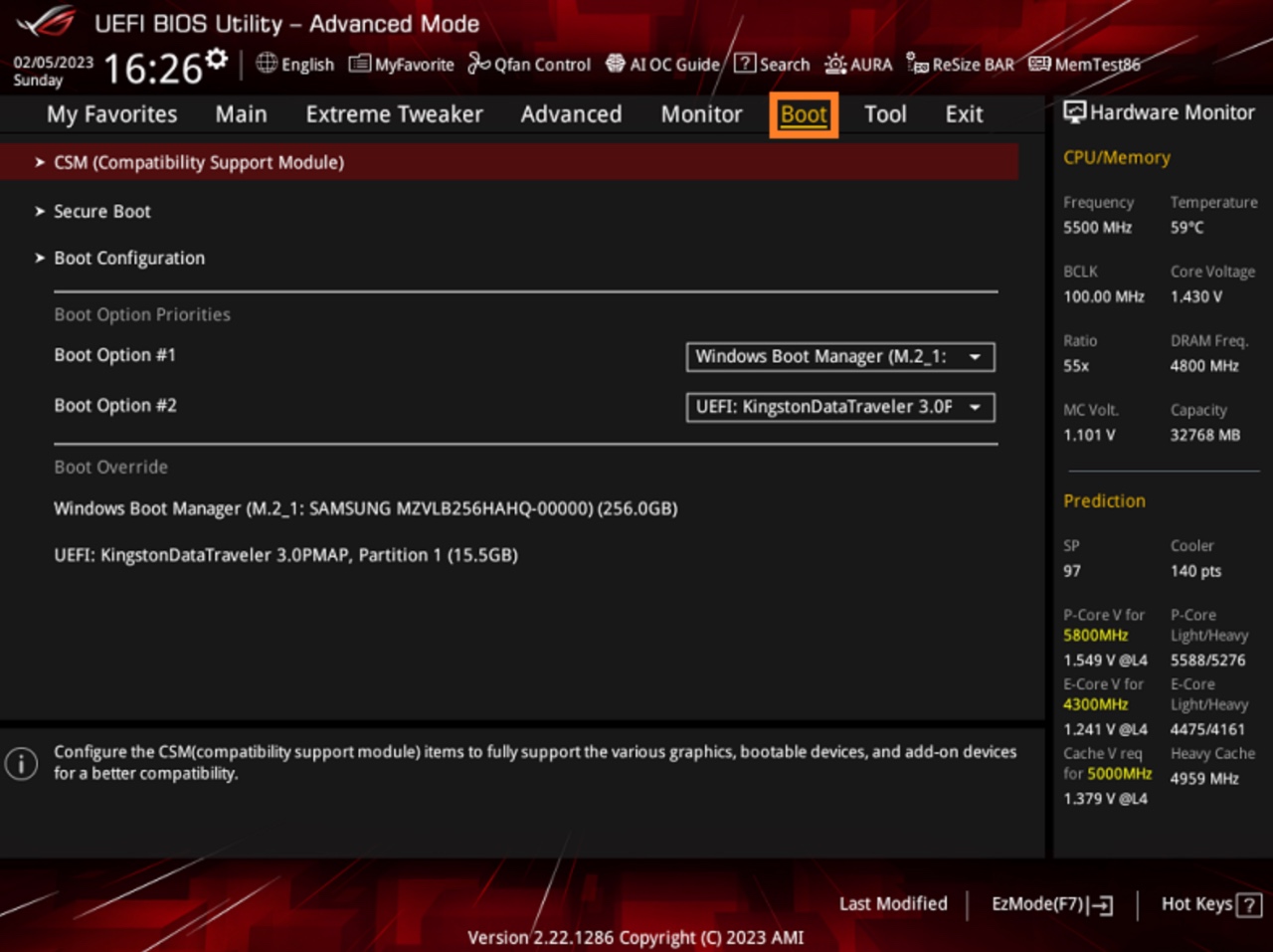Open Qfan Control fan icon
The width and height of the screenshot is (1273, 952).
[478, 64]
